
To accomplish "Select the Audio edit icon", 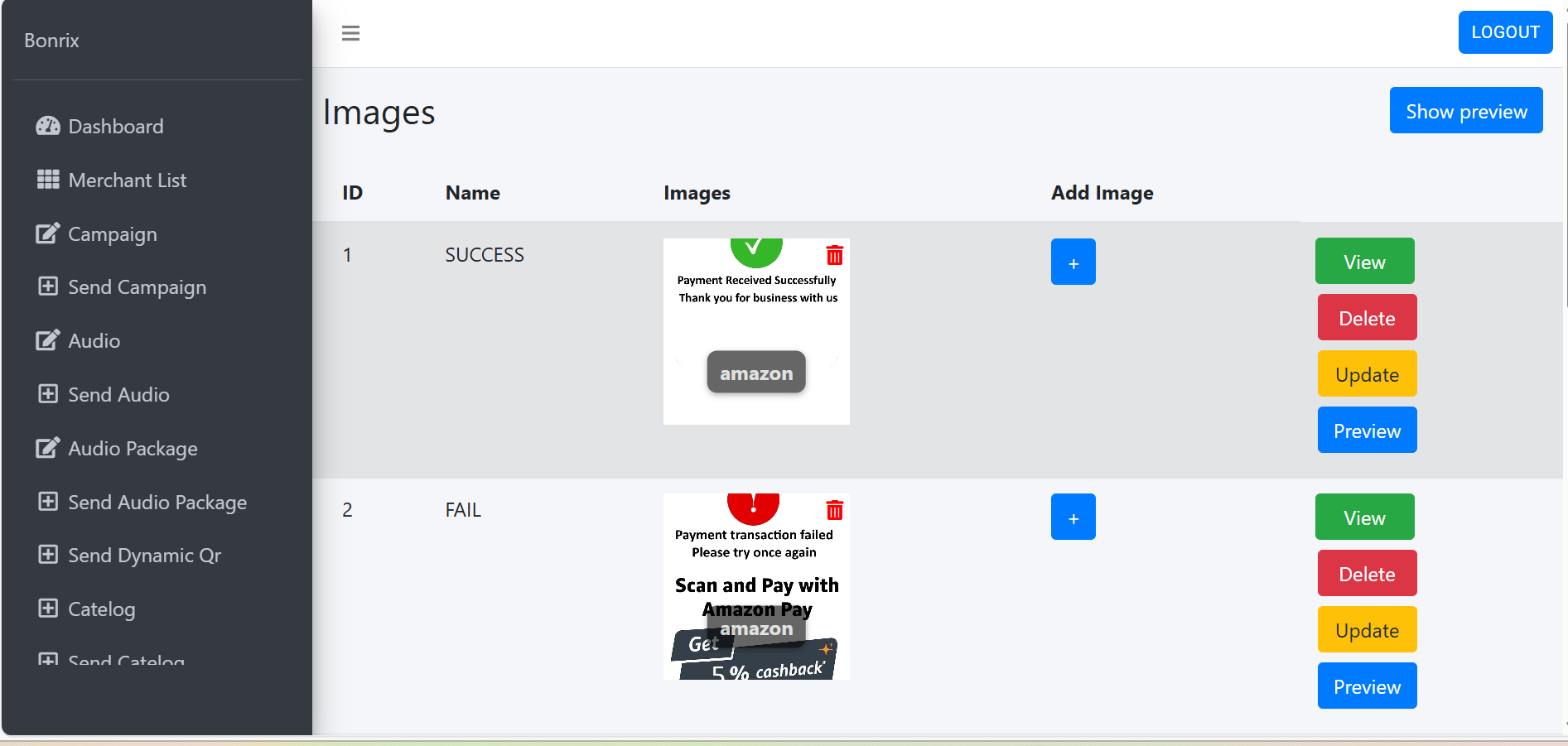I will (x=48, y=340).
